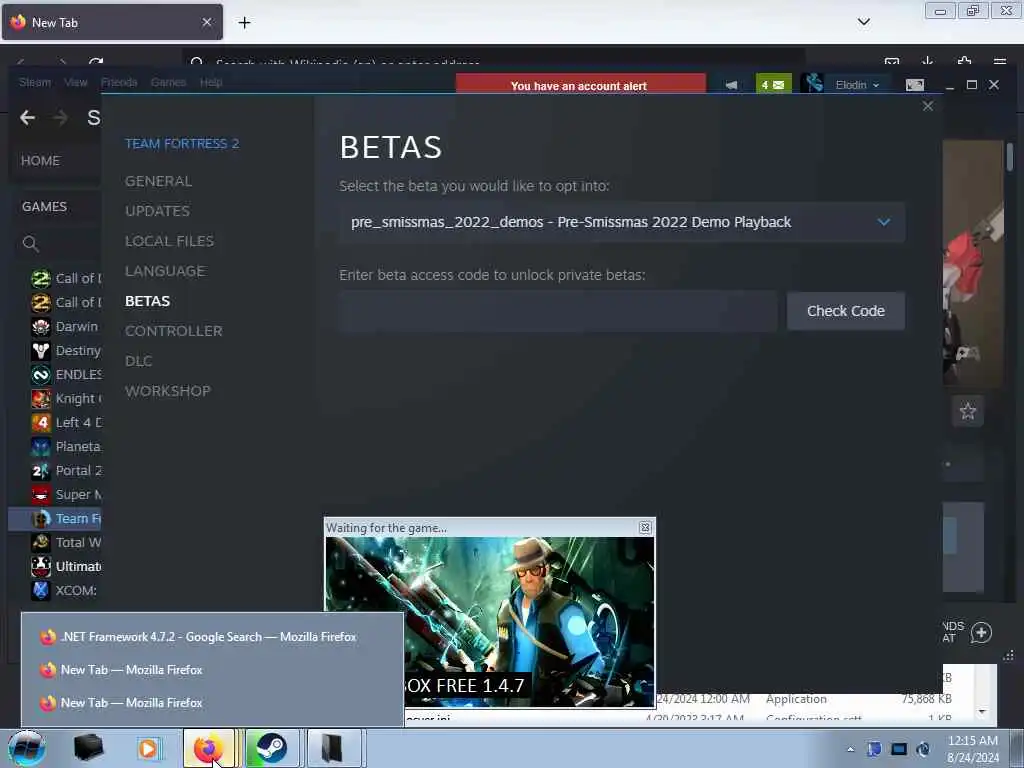Select Ultimate game in the library
Screen dimensions: 1024x768
(66, 566)
